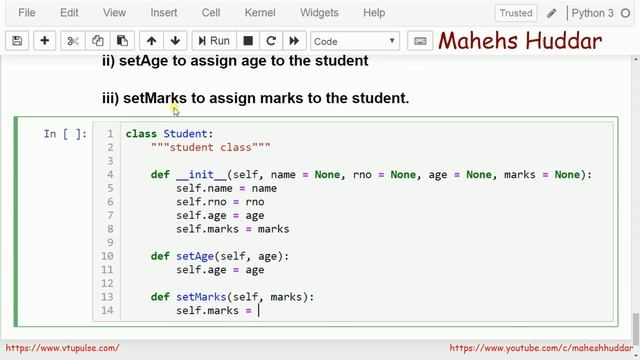This screenshot has width=640, height=360.
Task: Click 'self.age = age' on line 7
Action: click(x=220, y=216)
